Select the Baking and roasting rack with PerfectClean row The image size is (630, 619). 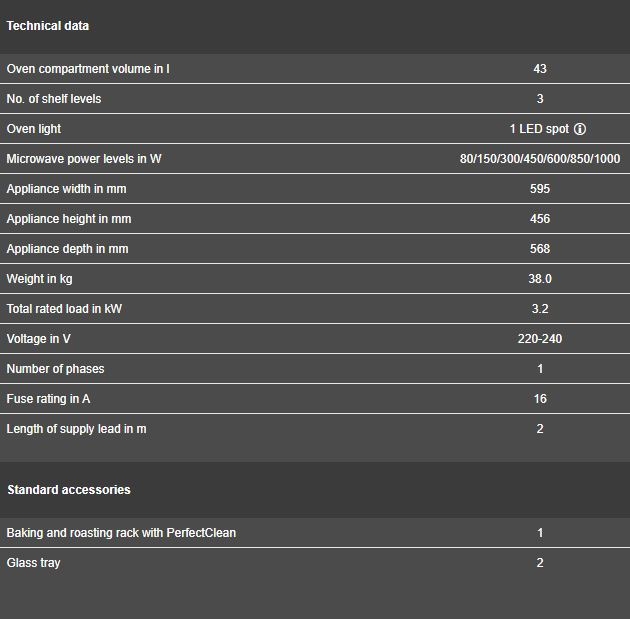[x=315, y=533]
